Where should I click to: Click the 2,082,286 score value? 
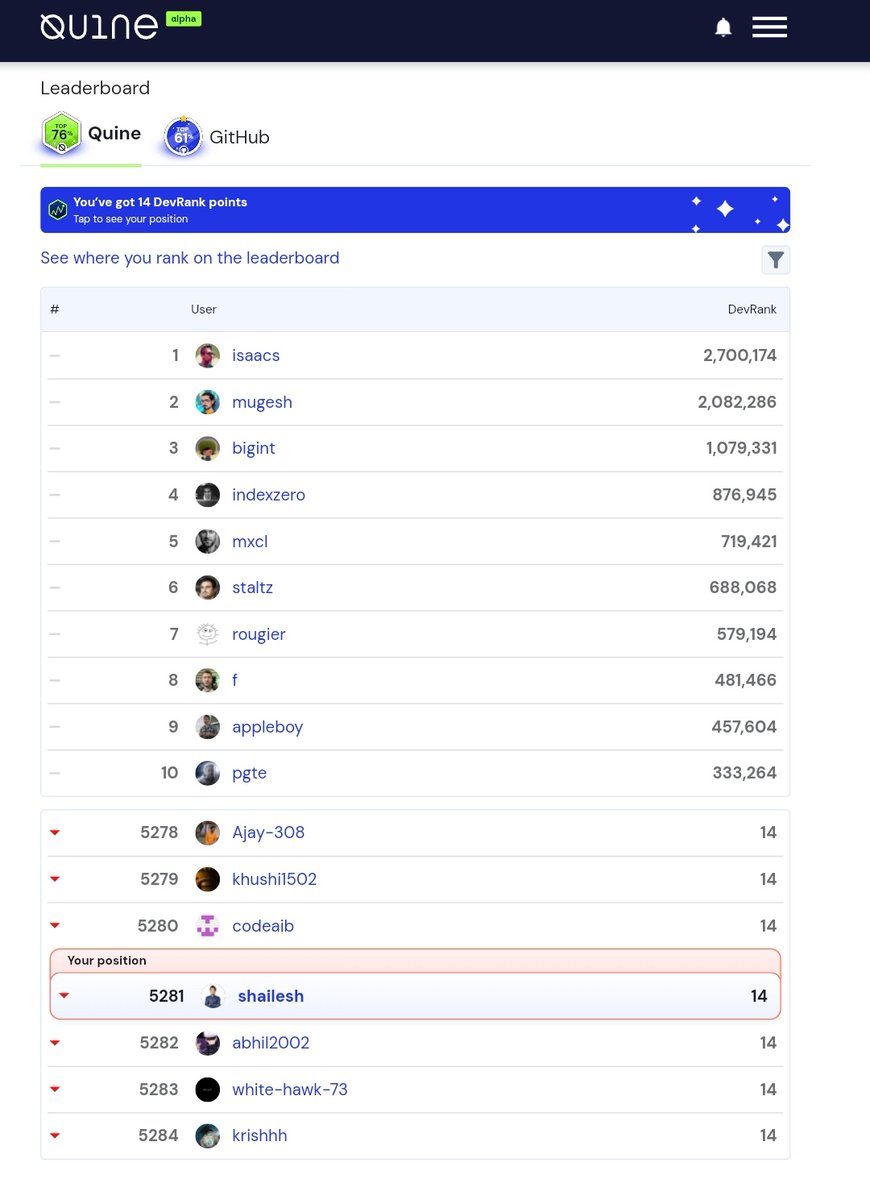737,402
